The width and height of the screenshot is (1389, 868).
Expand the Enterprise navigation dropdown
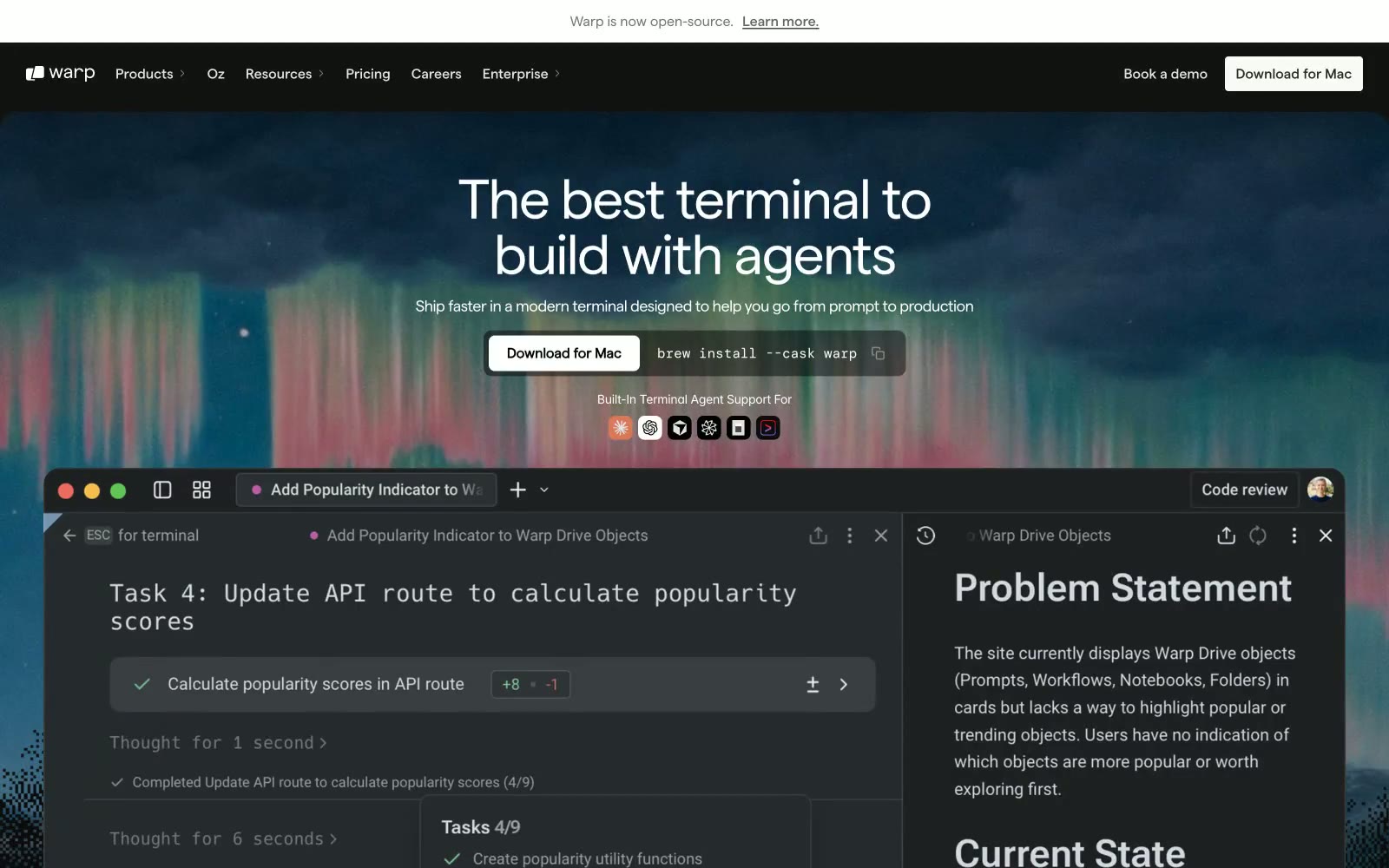[x=521, y=74]
